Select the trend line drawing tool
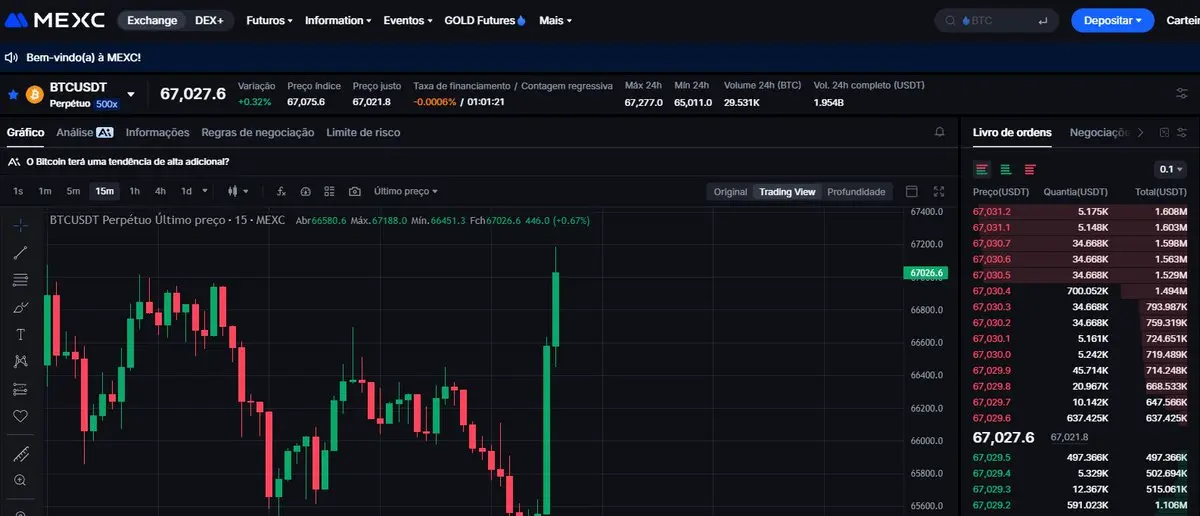This screenshot has height=516, width=1200. pos(21,252)
